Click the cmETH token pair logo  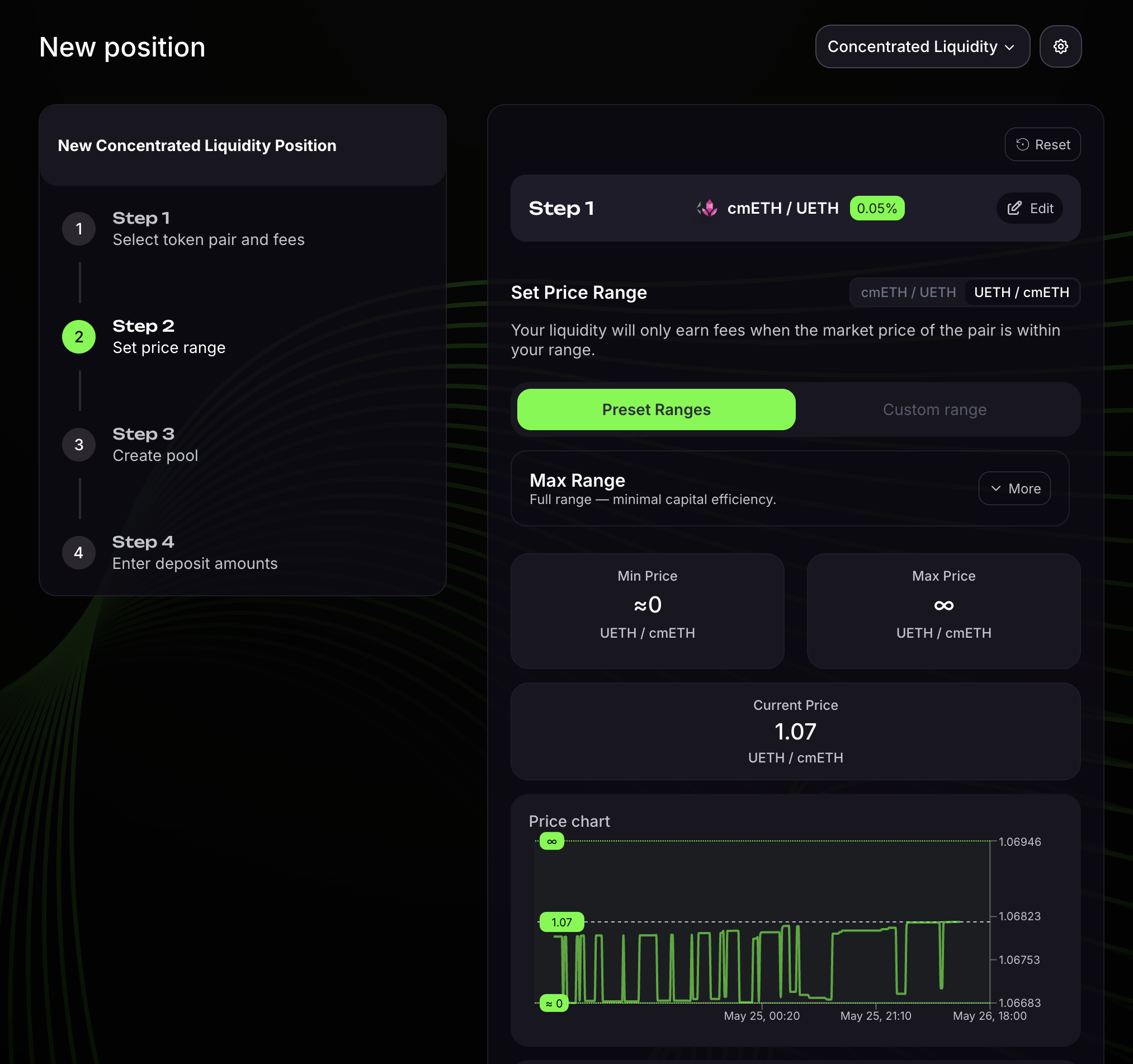coord(707,208)
